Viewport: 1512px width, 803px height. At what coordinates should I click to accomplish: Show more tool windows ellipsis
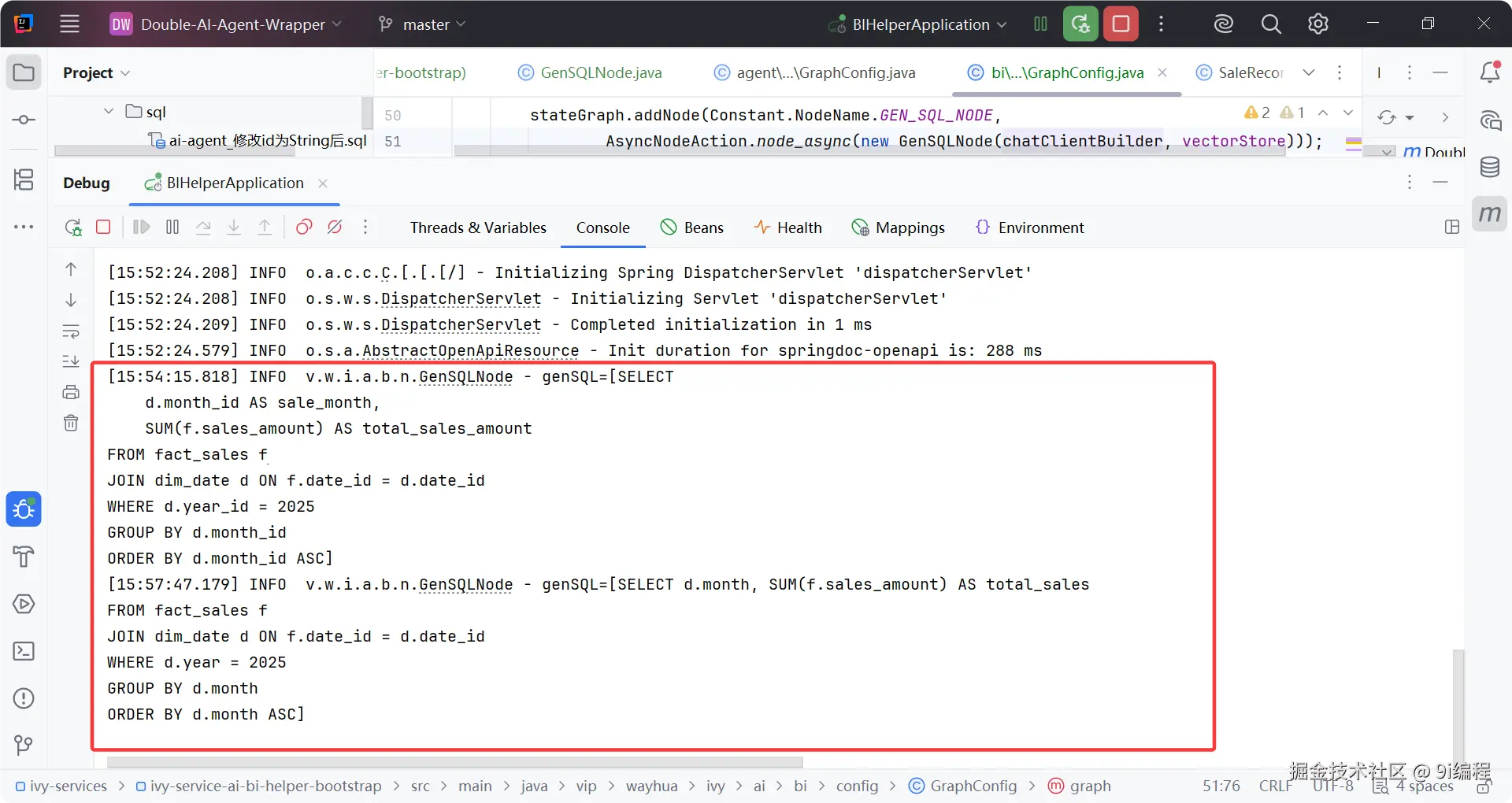tap(24, 227)
